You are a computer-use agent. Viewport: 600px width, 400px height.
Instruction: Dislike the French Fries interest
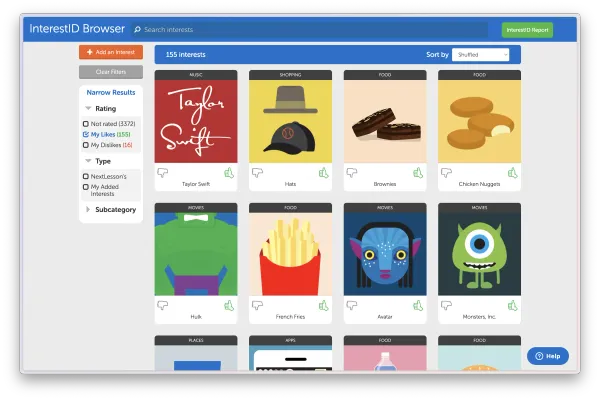(257, 305)
